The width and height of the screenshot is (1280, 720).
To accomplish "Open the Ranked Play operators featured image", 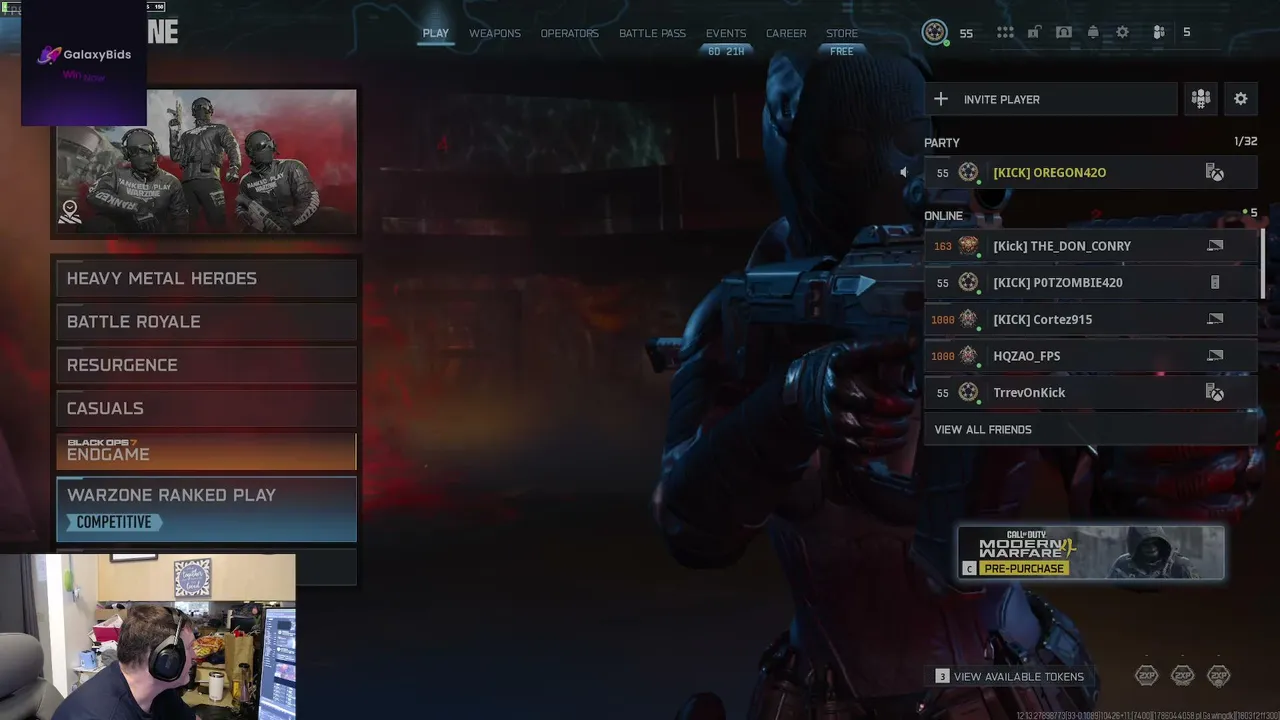I will pos(206,162).
